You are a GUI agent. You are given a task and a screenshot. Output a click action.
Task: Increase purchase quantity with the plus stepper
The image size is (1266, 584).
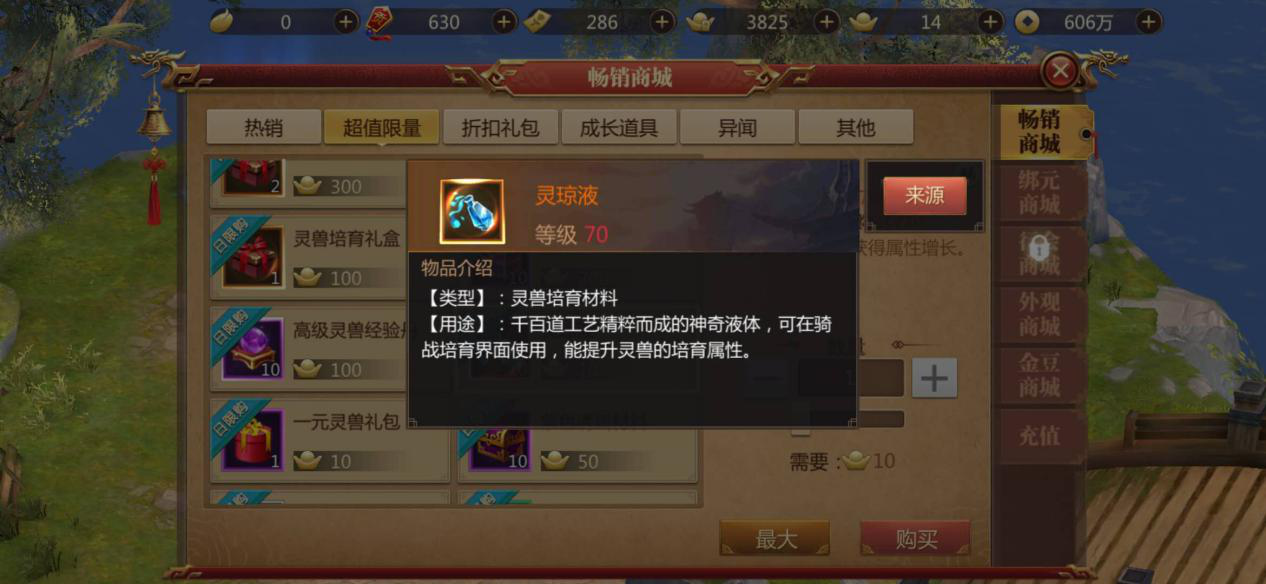934,378
